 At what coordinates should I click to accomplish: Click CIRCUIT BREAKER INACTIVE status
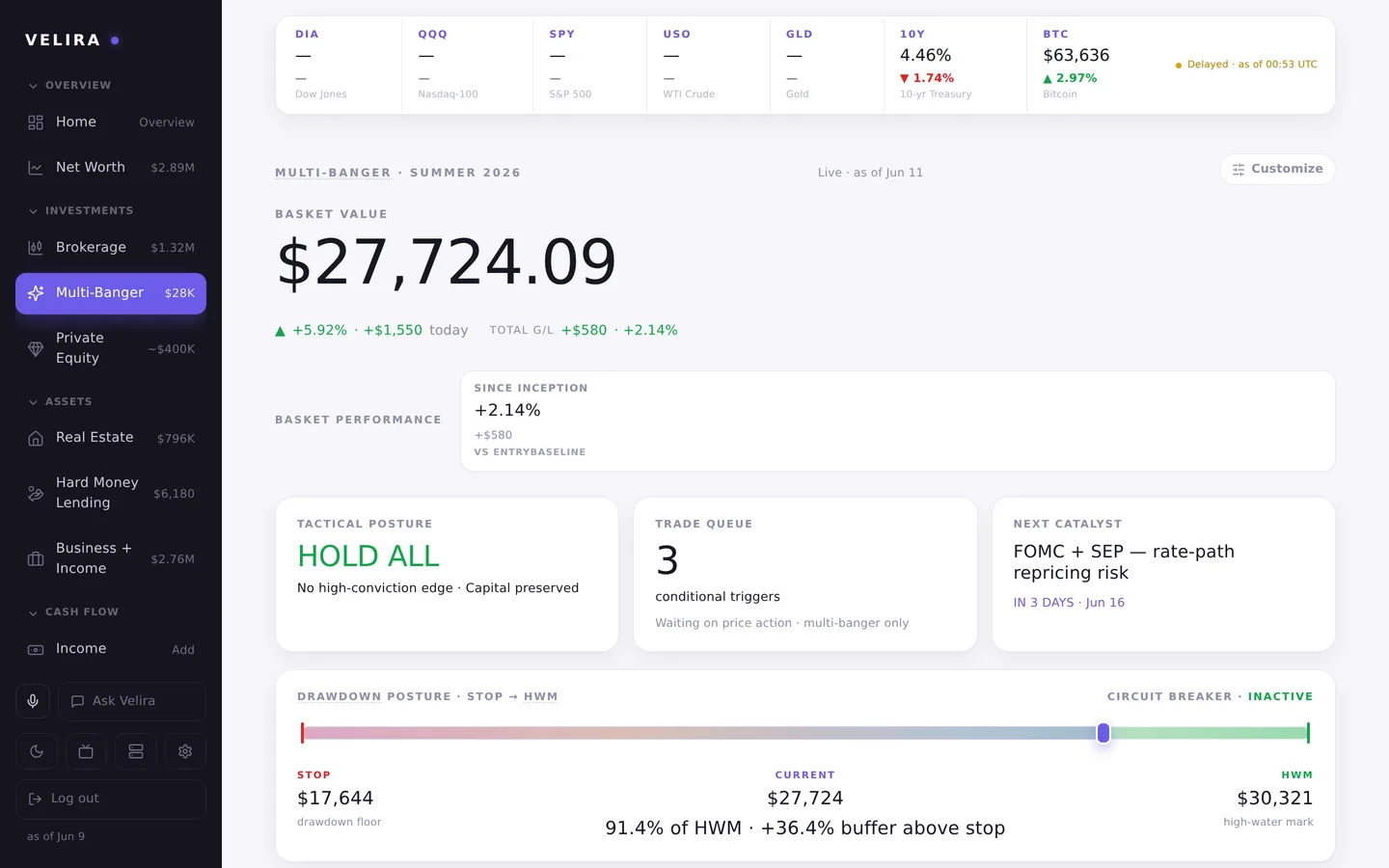(1210, 696)
